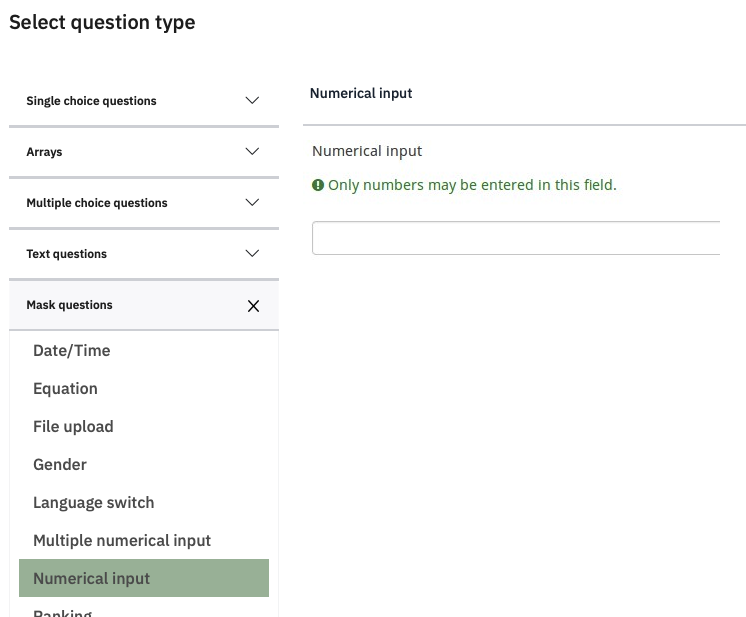The image size is (746, 617).
Task: Expand the Single choice questions chevron
Action: coord(252,101)
